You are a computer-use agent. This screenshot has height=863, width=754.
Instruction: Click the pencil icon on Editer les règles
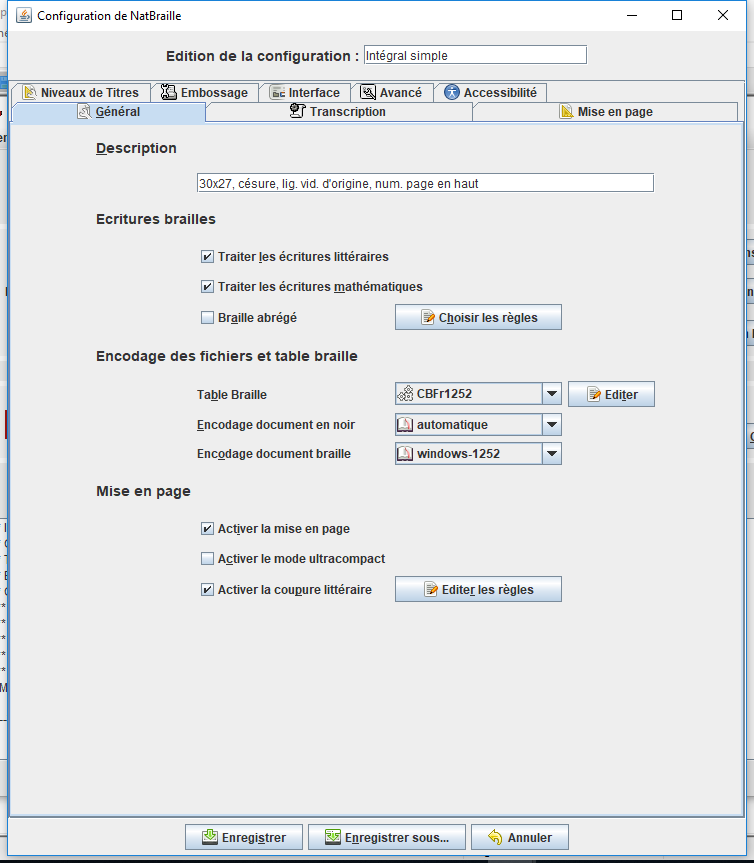(x=431, y=589)
